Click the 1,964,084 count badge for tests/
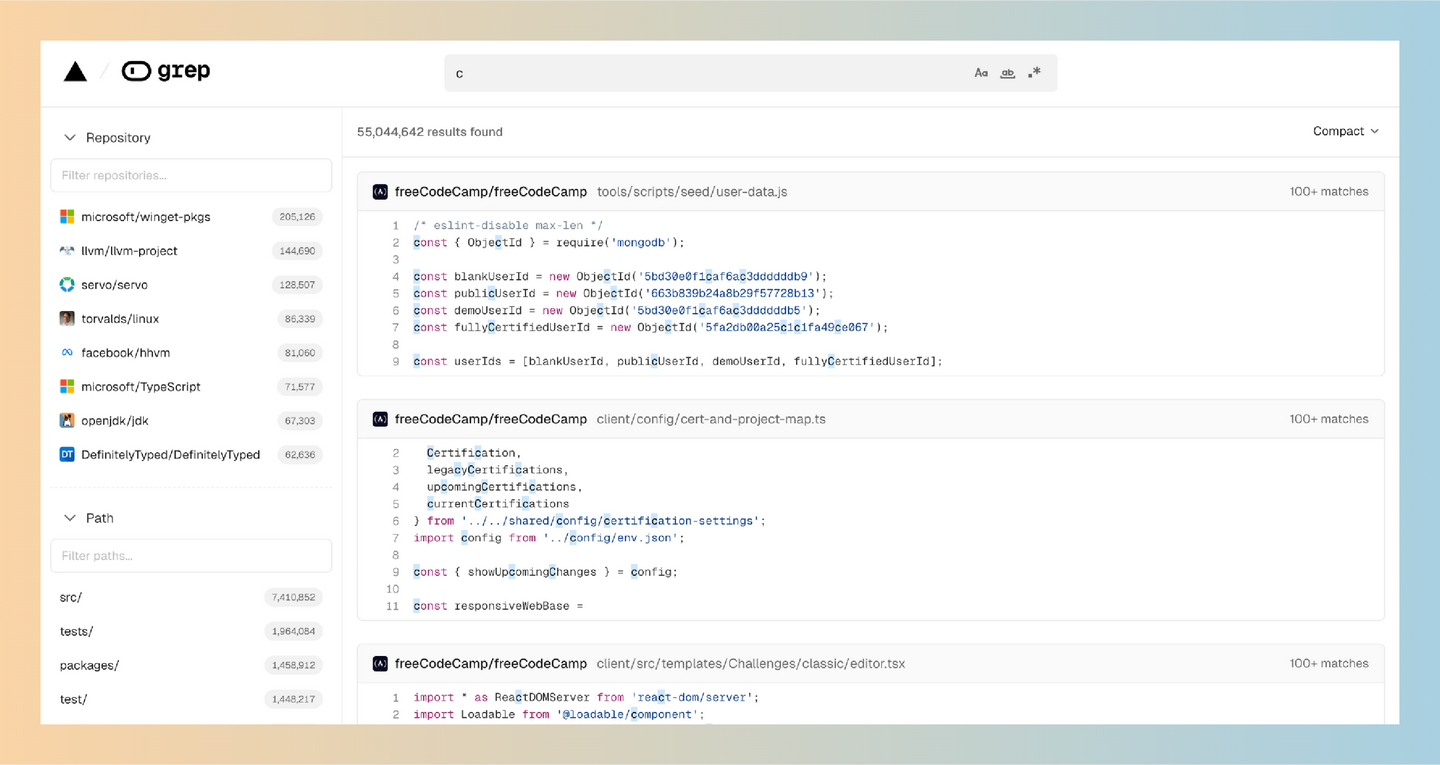This screenshot has height=765, width=1440. (x=293, y=632)
